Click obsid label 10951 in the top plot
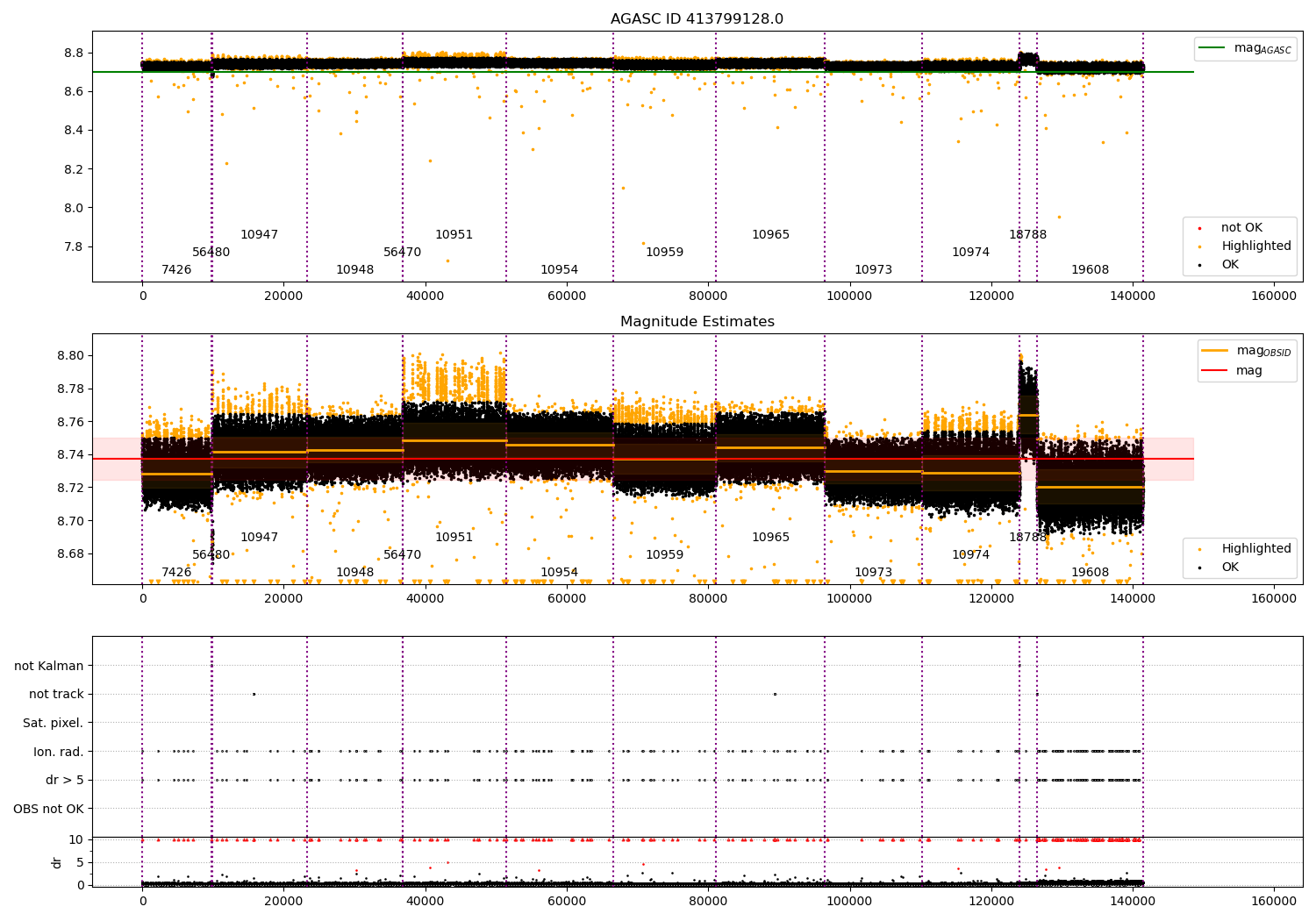This screenshot has width=1316, height=921. [454, 234]
